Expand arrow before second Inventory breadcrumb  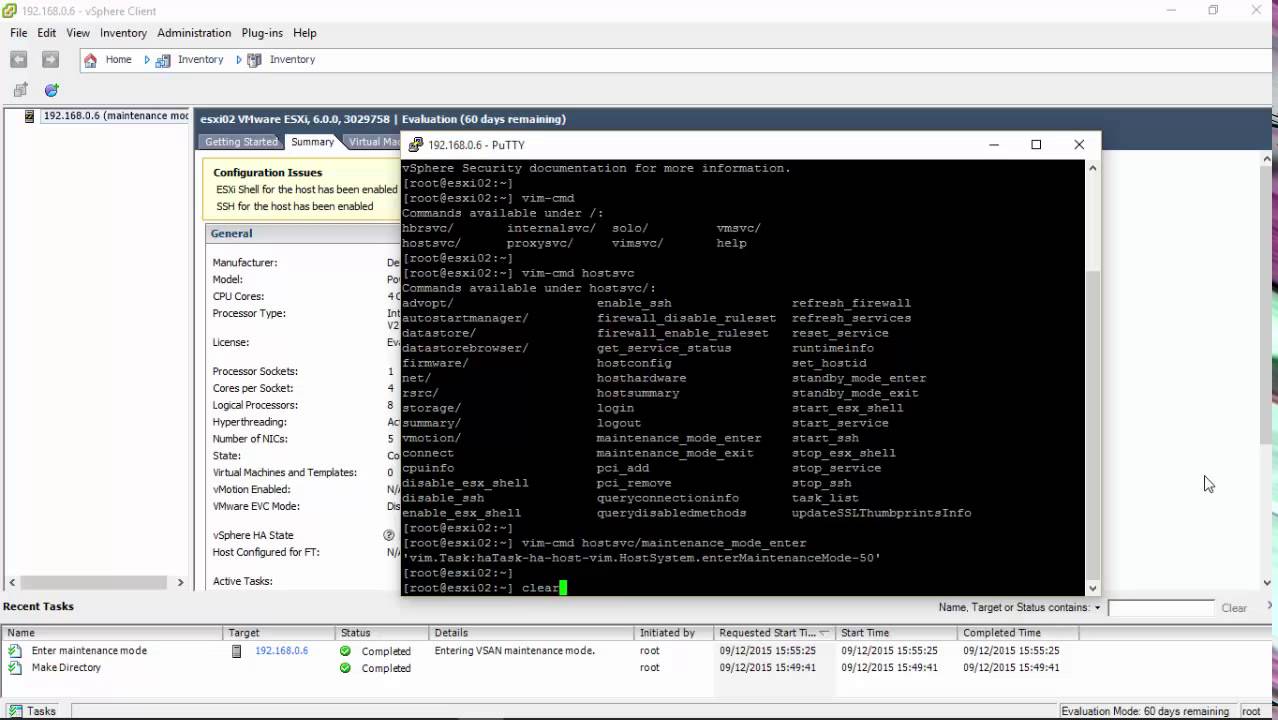click(x=239, y=60)
